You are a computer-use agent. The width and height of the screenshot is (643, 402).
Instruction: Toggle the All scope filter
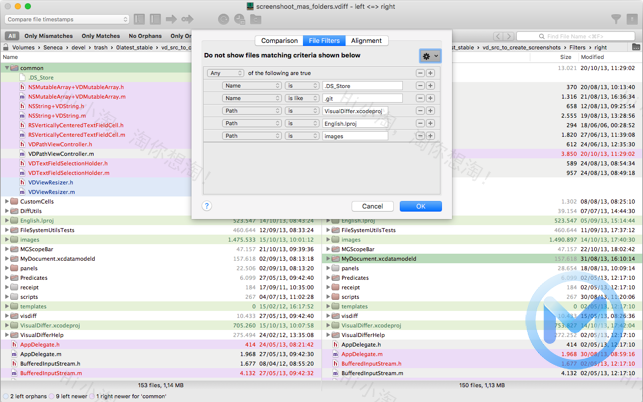point(12,36)
